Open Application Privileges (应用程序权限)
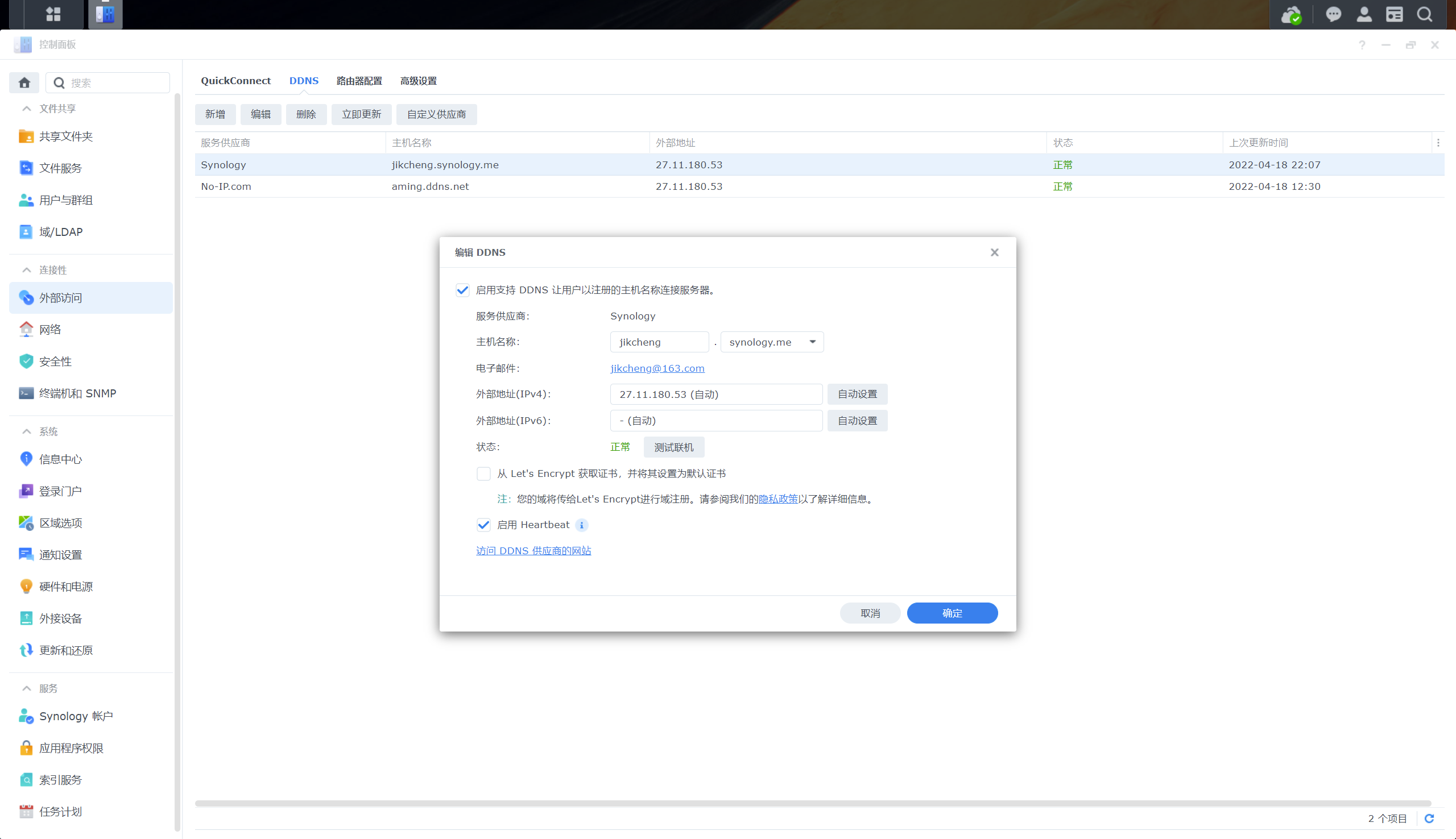 pos(91,748)
